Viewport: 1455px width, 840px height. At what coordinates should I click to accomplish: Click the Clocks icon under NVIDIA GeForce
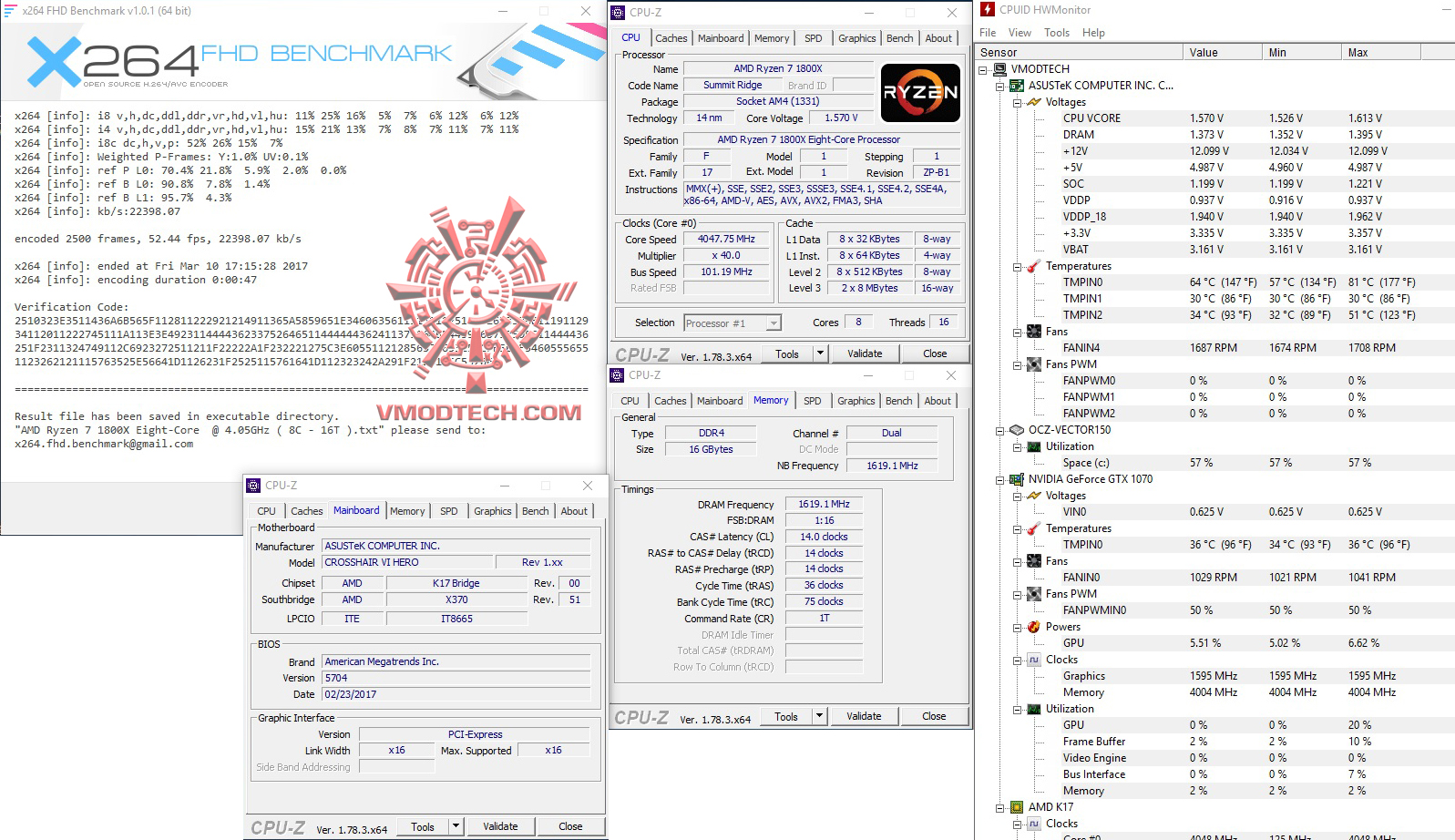coord(1034,660)
